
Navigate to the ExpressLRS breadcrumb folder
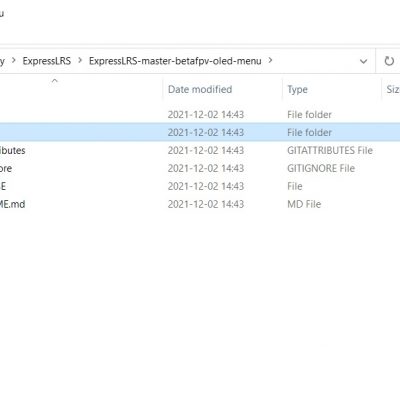point(47,61)
